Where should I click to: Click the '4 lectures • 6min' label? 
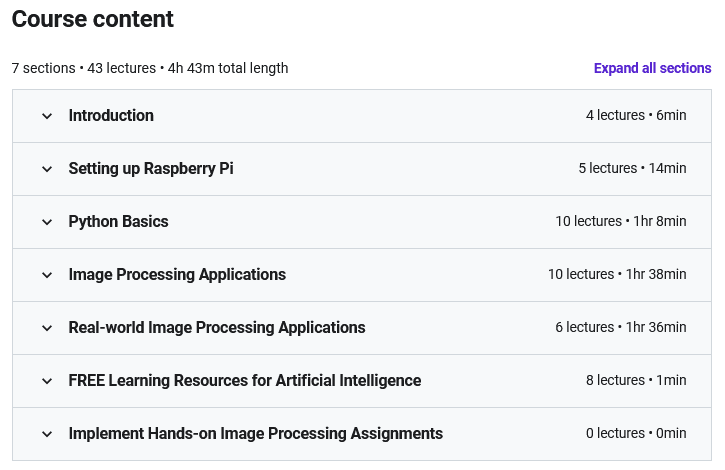click(x=636, y=116)
